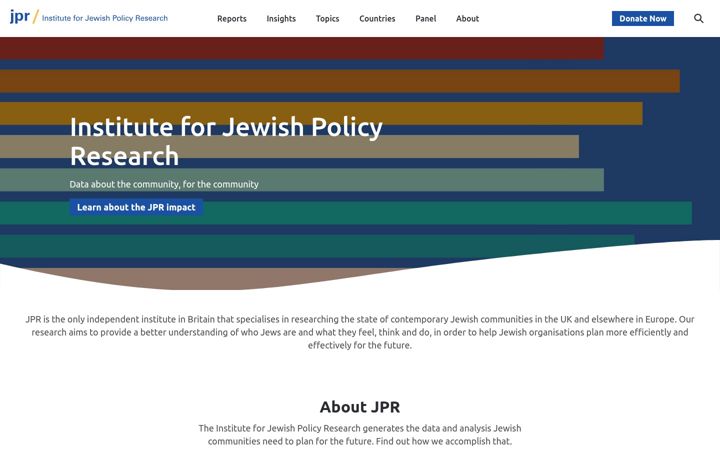Select the Countries menu item

coord(377,19)
